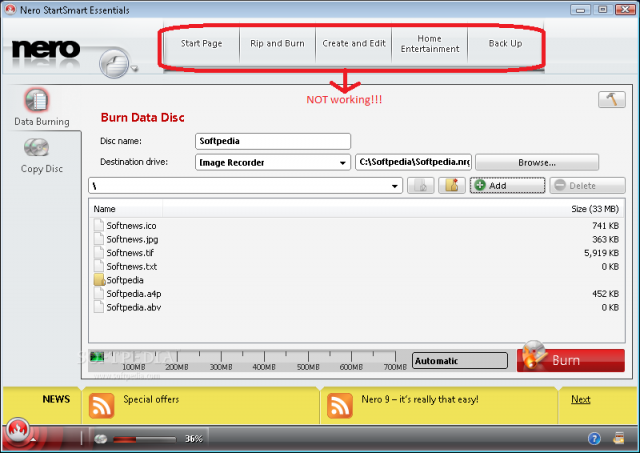The height and width of the screenshot is (453, 640).
Task: Select the Softpedia.abv file row
Action: [x=356, y=307]
